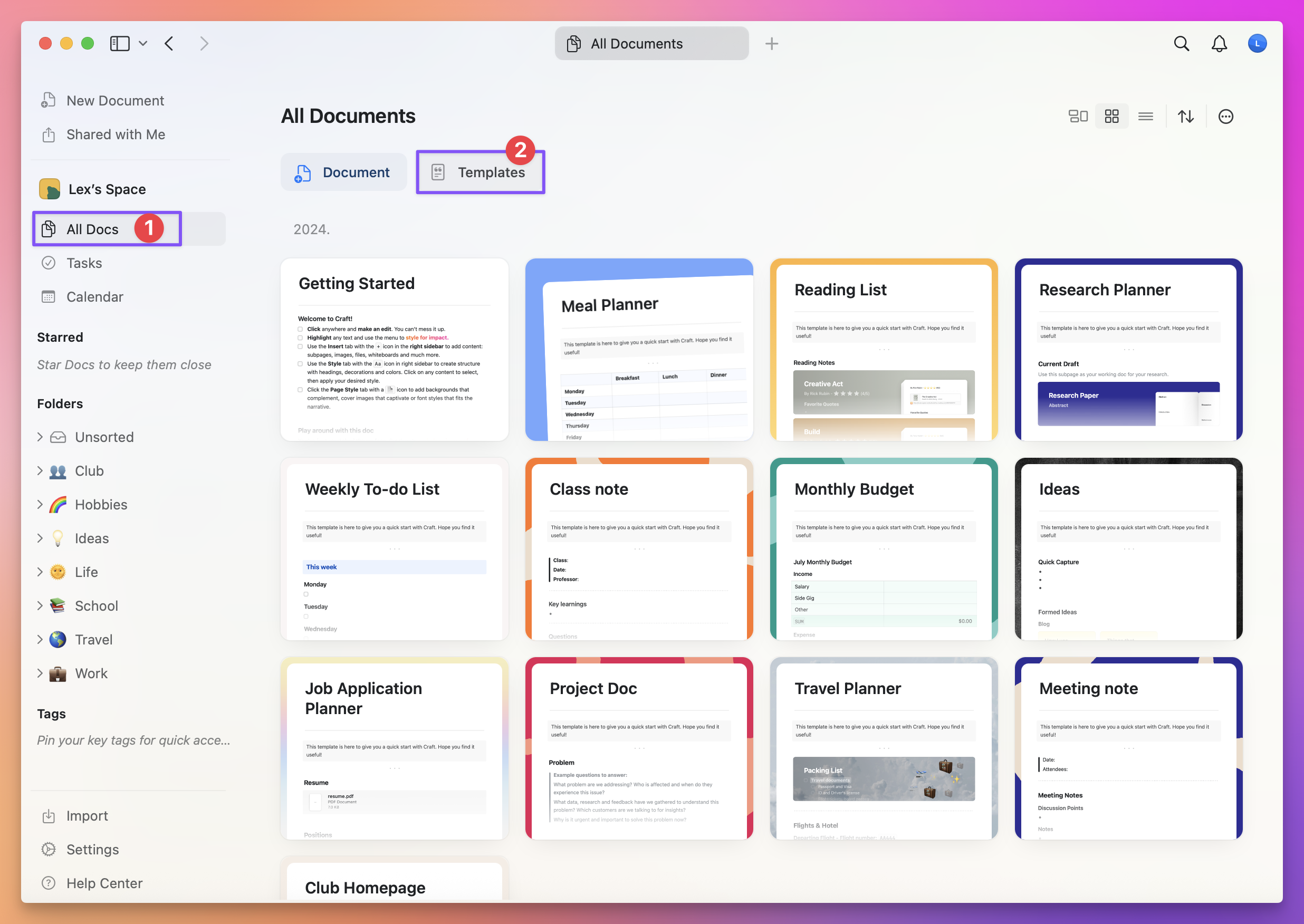Click New Document

(115, 100)
